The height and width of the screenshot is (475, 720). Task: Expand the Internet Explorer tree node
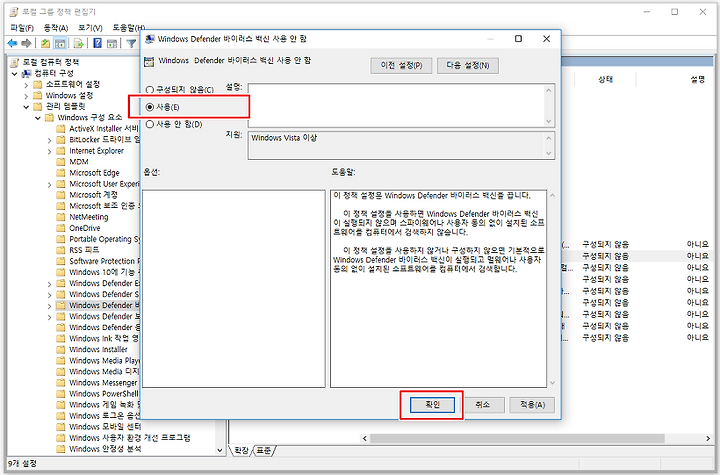coord(49,151)
